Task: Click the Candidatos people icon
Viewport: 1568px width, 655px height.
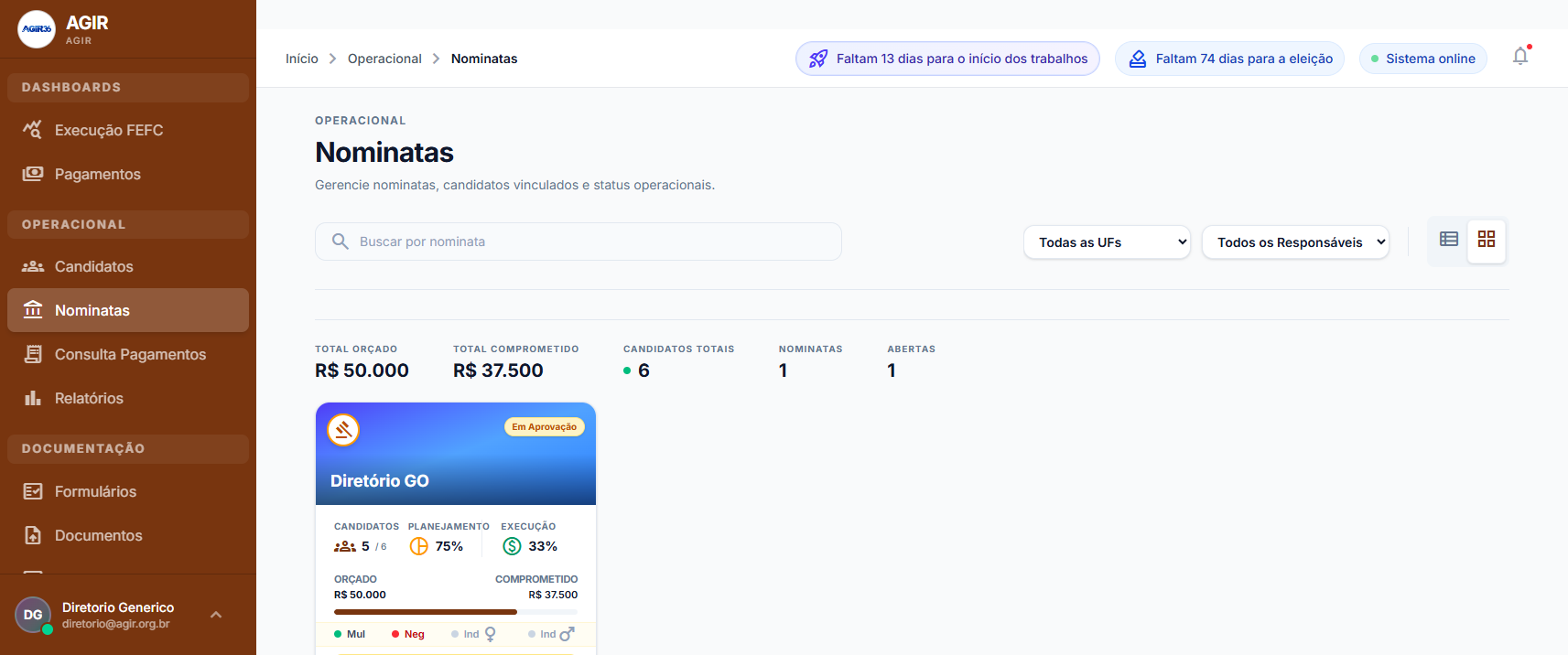Action: click(x=33, y=266)
